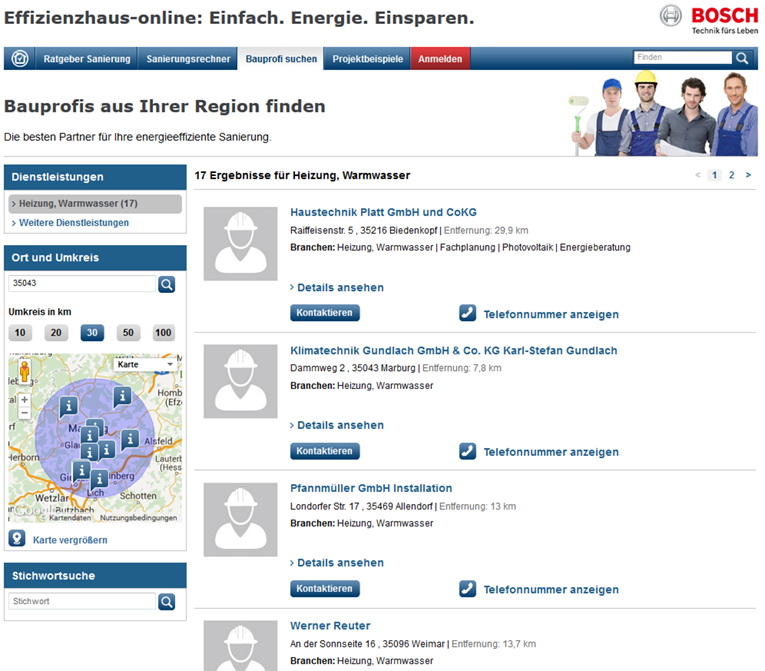Select the 30 km radius
This screenshot has width=765, height=671.
(x=92, y=333)
